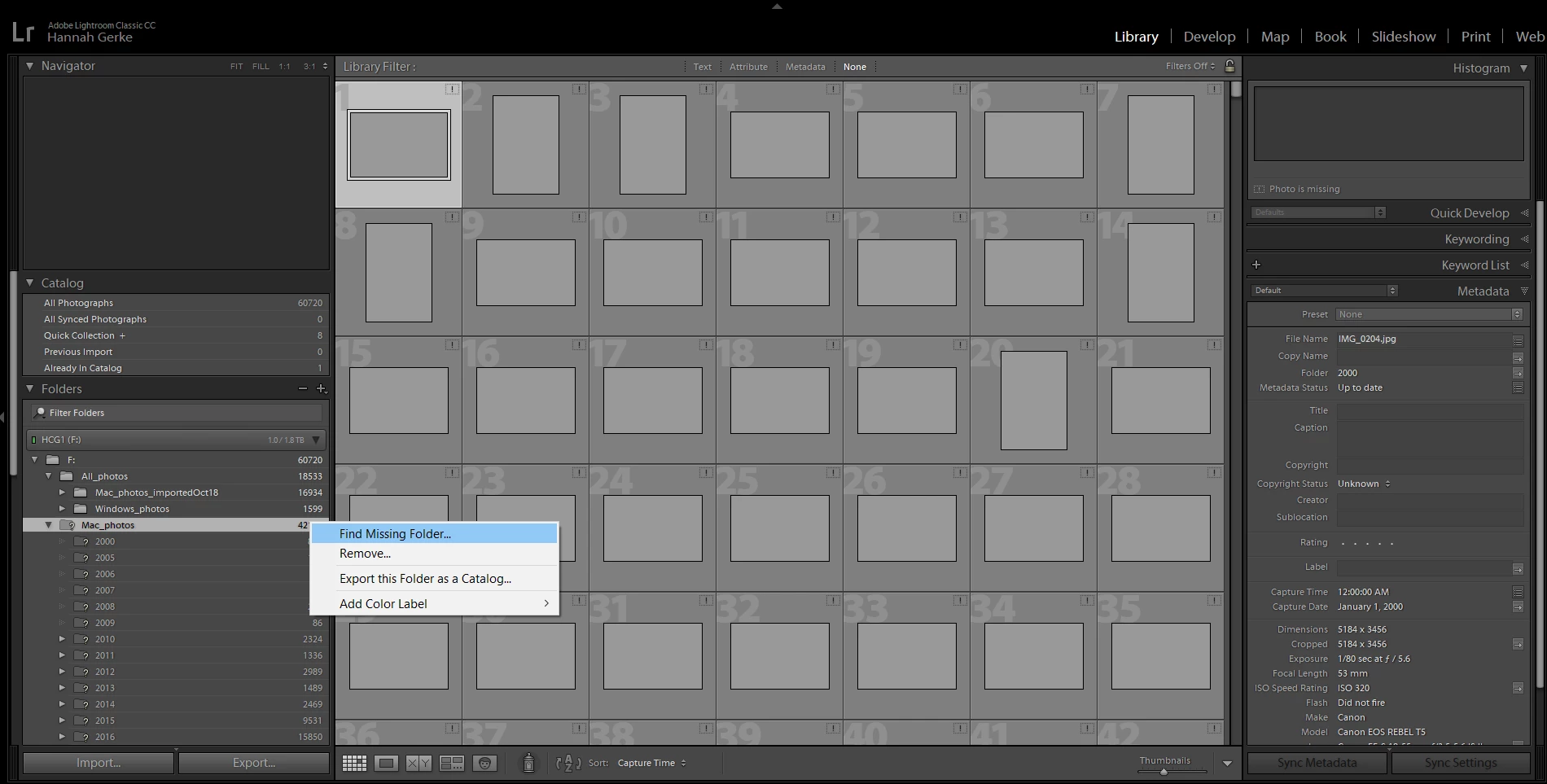Click the missing-photo badge on thumbnail 1
The image size is (1547, 784).
[x=452, y=89]
